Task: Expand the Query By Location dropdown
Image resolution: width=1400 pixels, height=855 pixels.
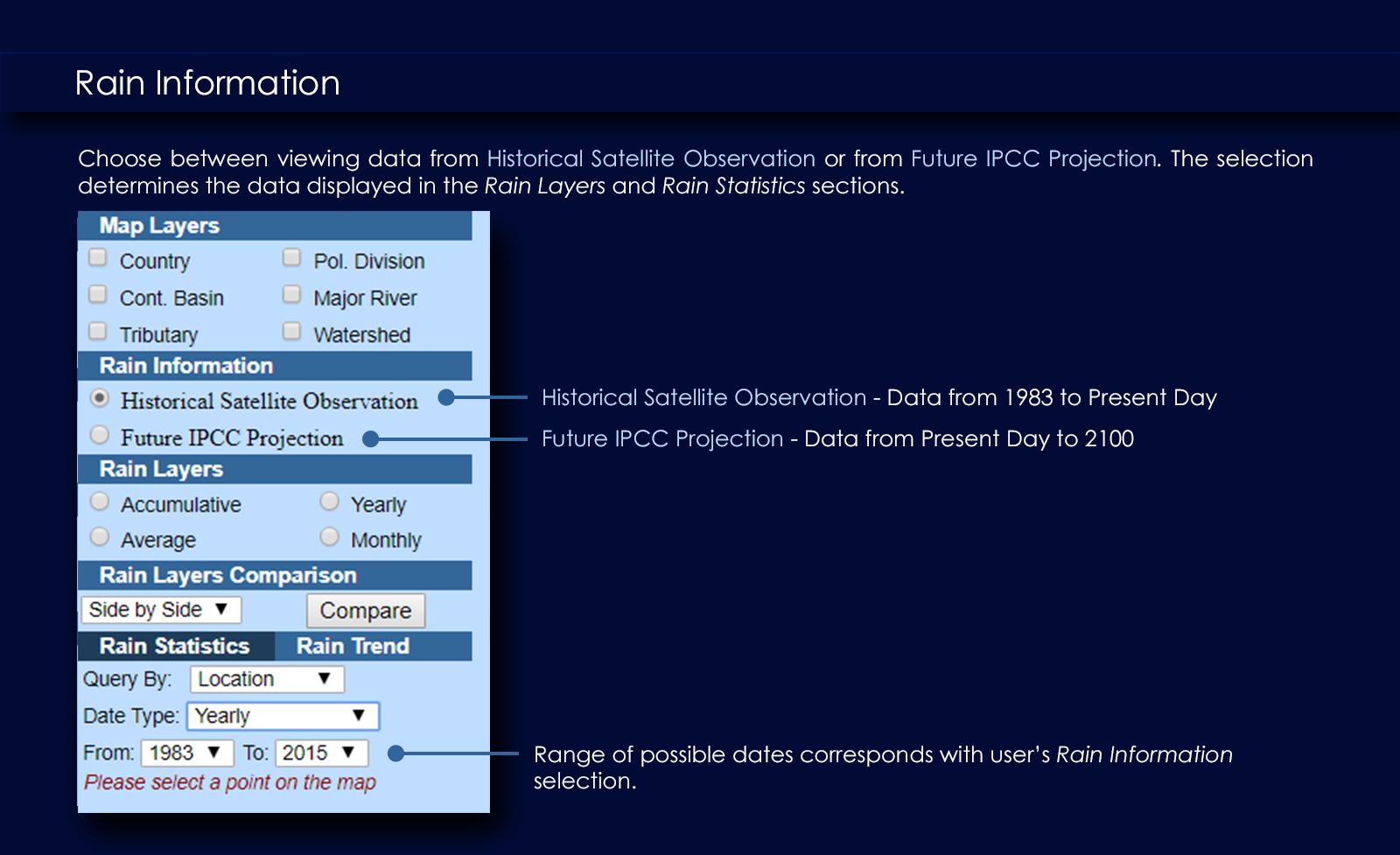Action: pos(267,679)
